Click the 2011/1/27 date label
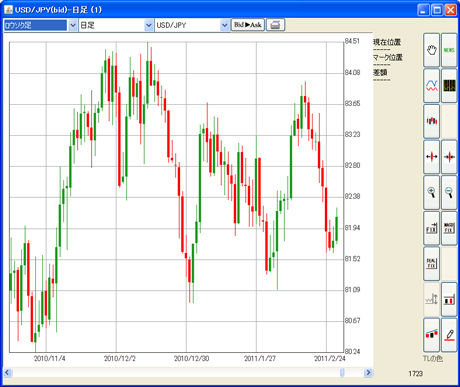 click(260, 359)
